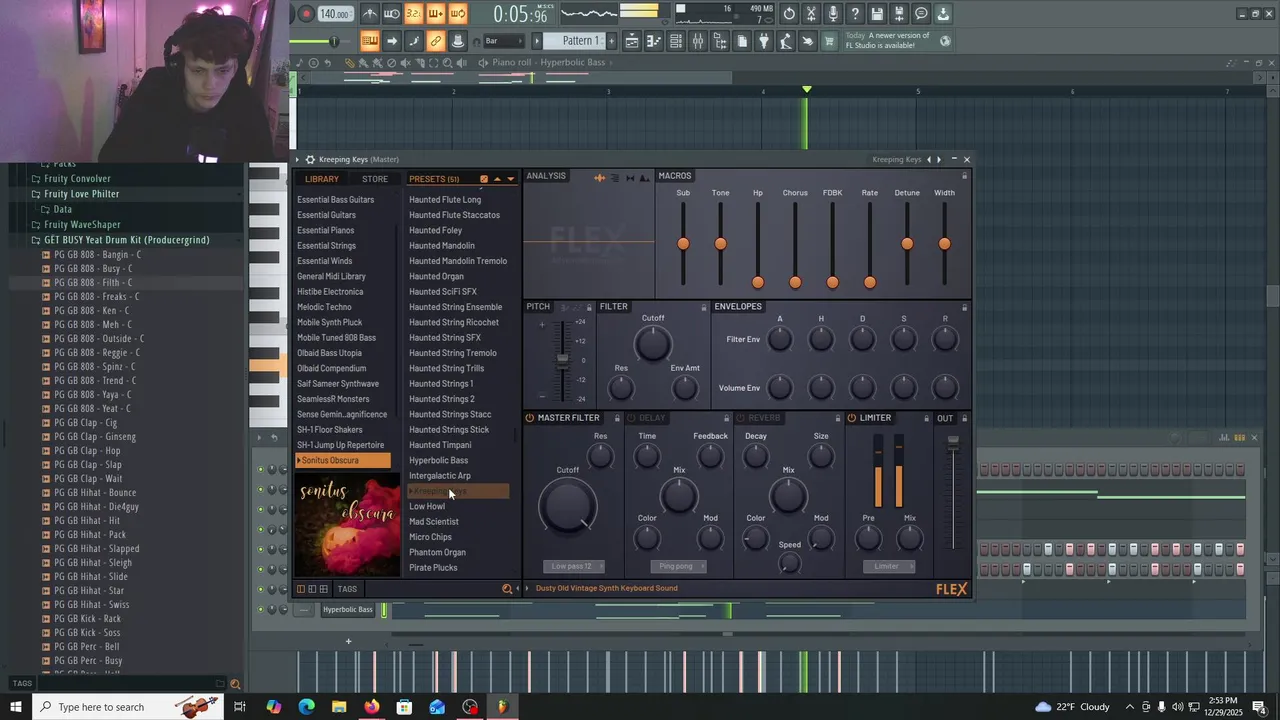Switch to the STORE tab in FLEX
This screenshot has width=1280, height=720.
pos(375,179)
